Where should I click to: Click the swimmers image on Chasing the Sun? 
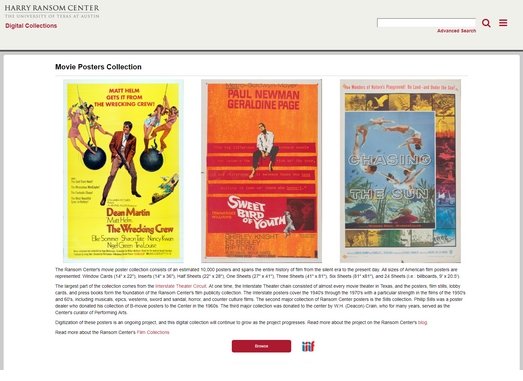pos(390,170)
